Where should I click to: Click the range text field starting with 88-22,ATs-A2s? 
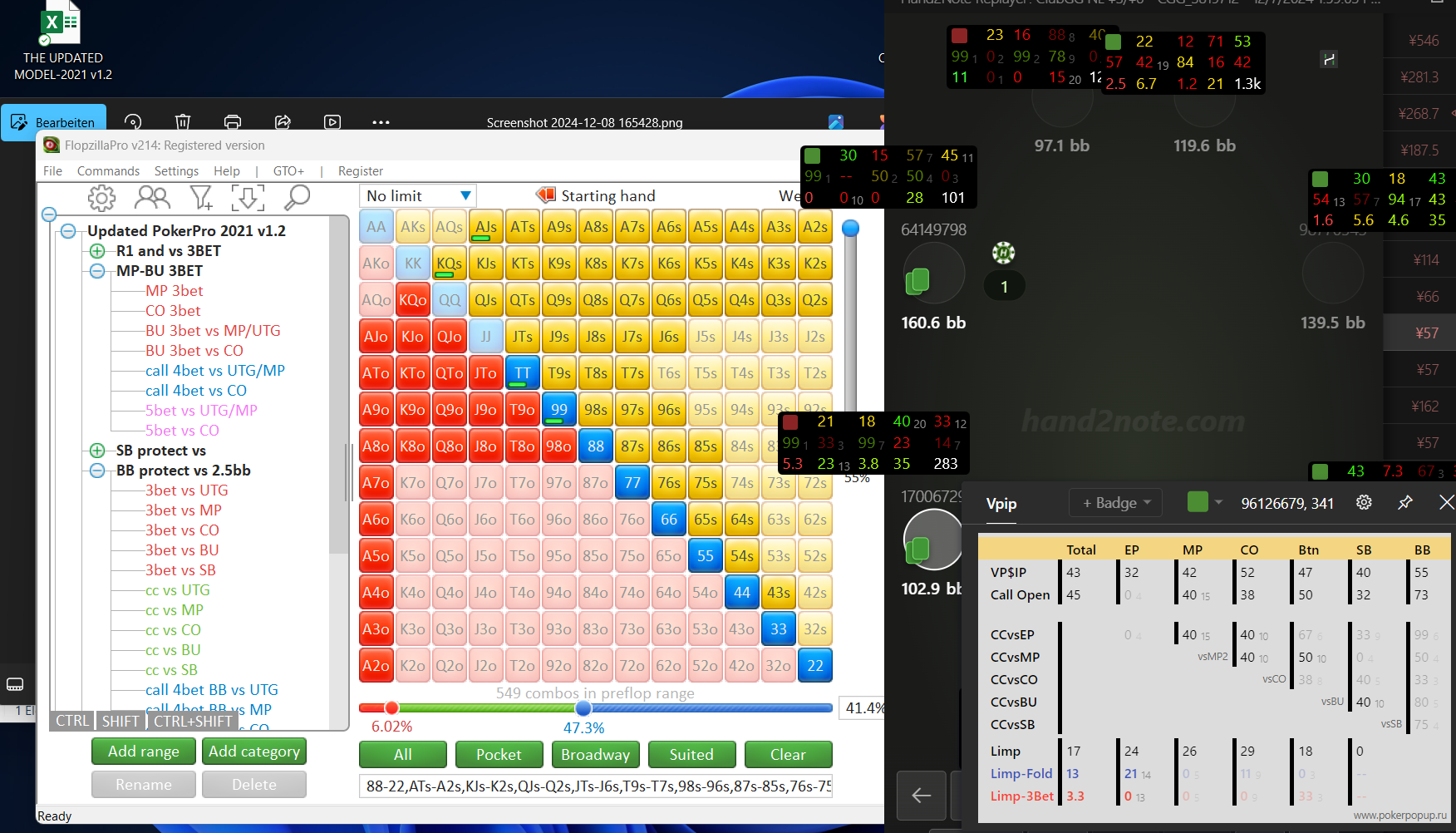pos(596,786)
